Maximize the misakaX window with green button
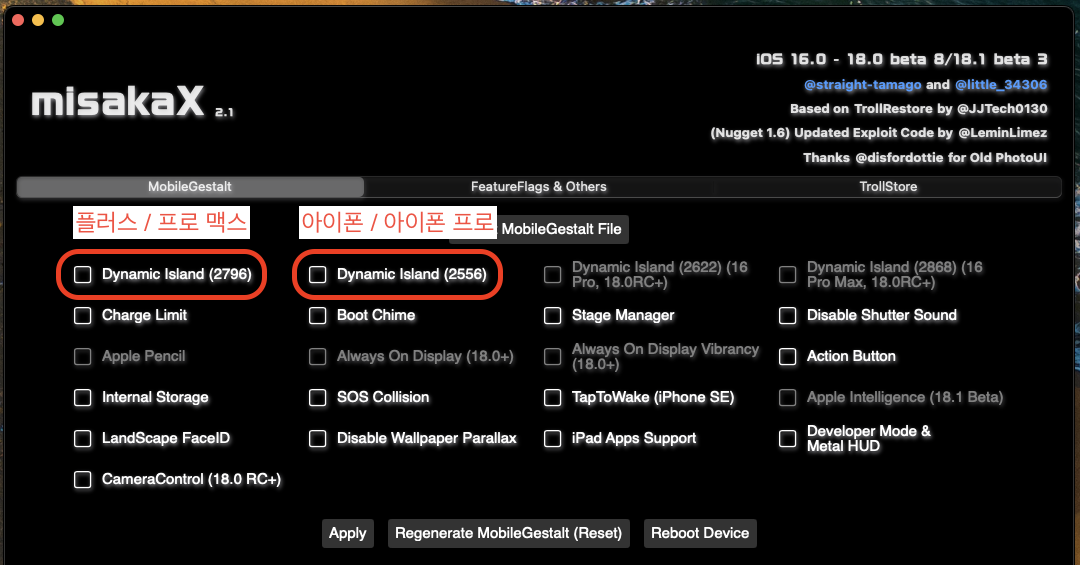This screenshot has width=1080, height=565. click(x=58, y=20)
